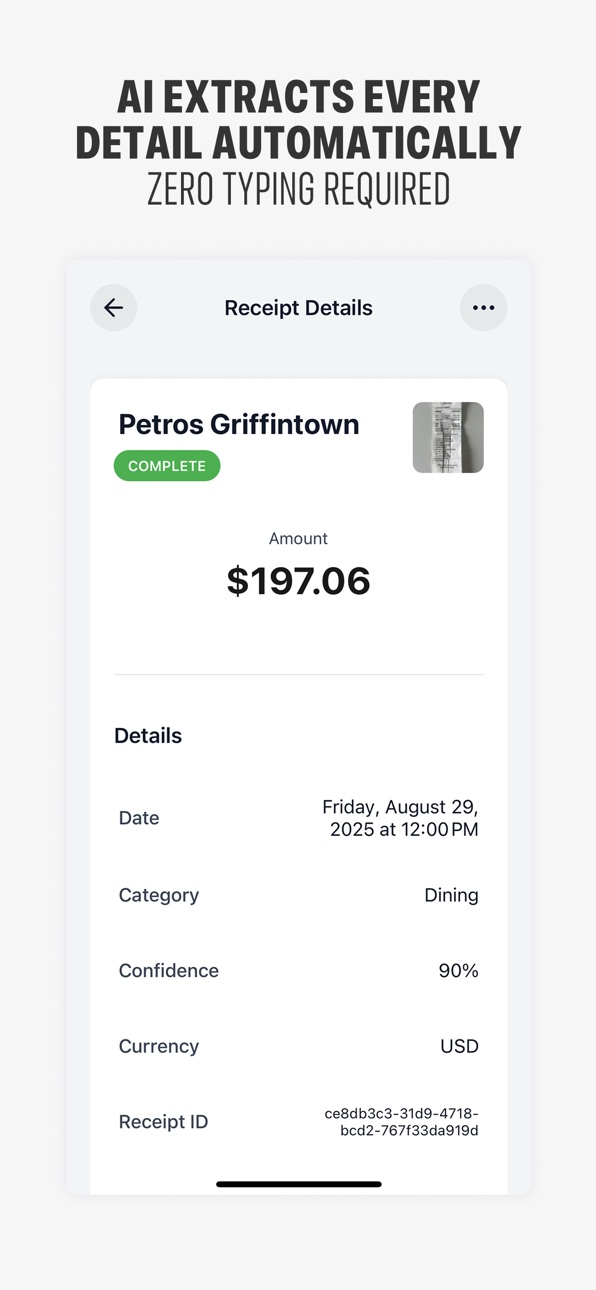Tap the Date row label

(139, 818)
